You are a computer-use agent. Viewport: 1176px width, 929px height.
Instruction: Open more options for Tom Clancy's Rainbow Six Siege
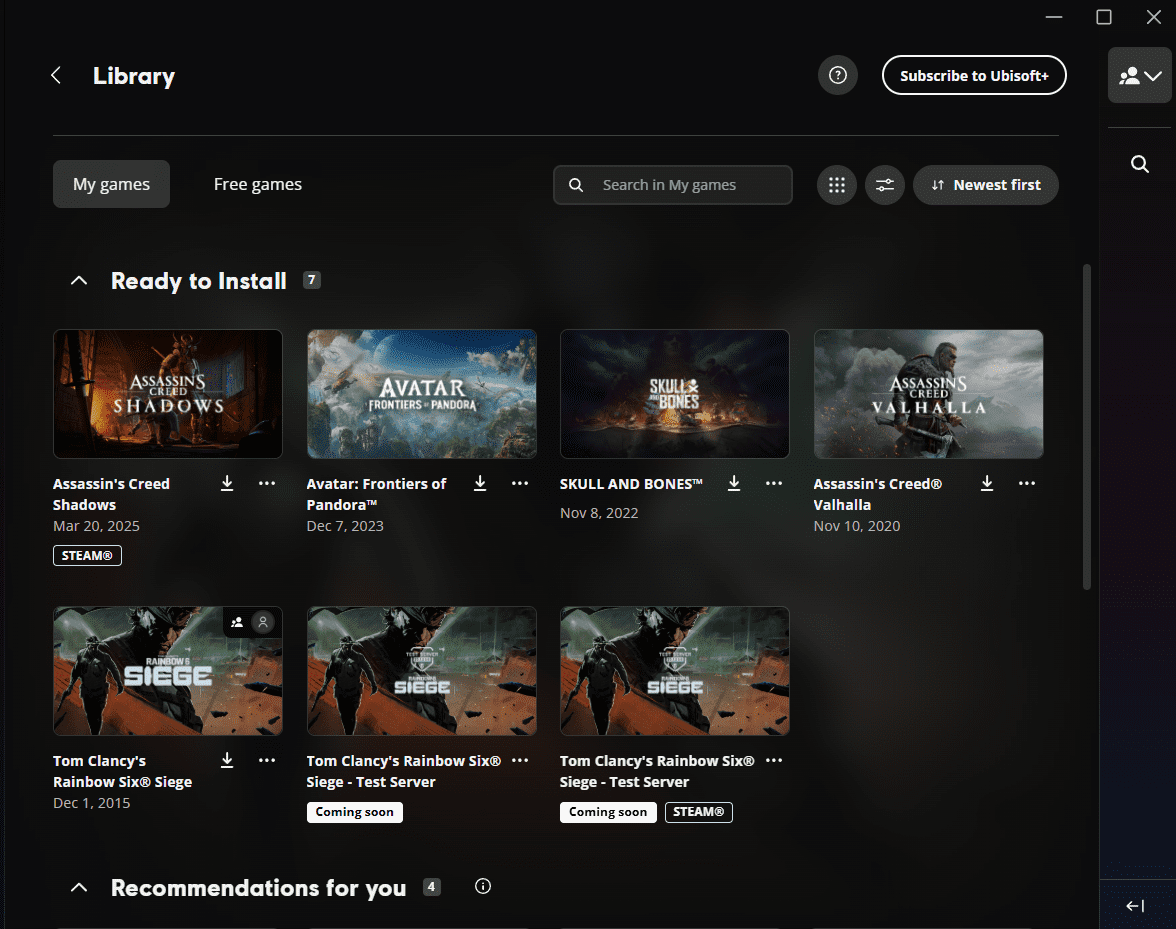(267, 760)
